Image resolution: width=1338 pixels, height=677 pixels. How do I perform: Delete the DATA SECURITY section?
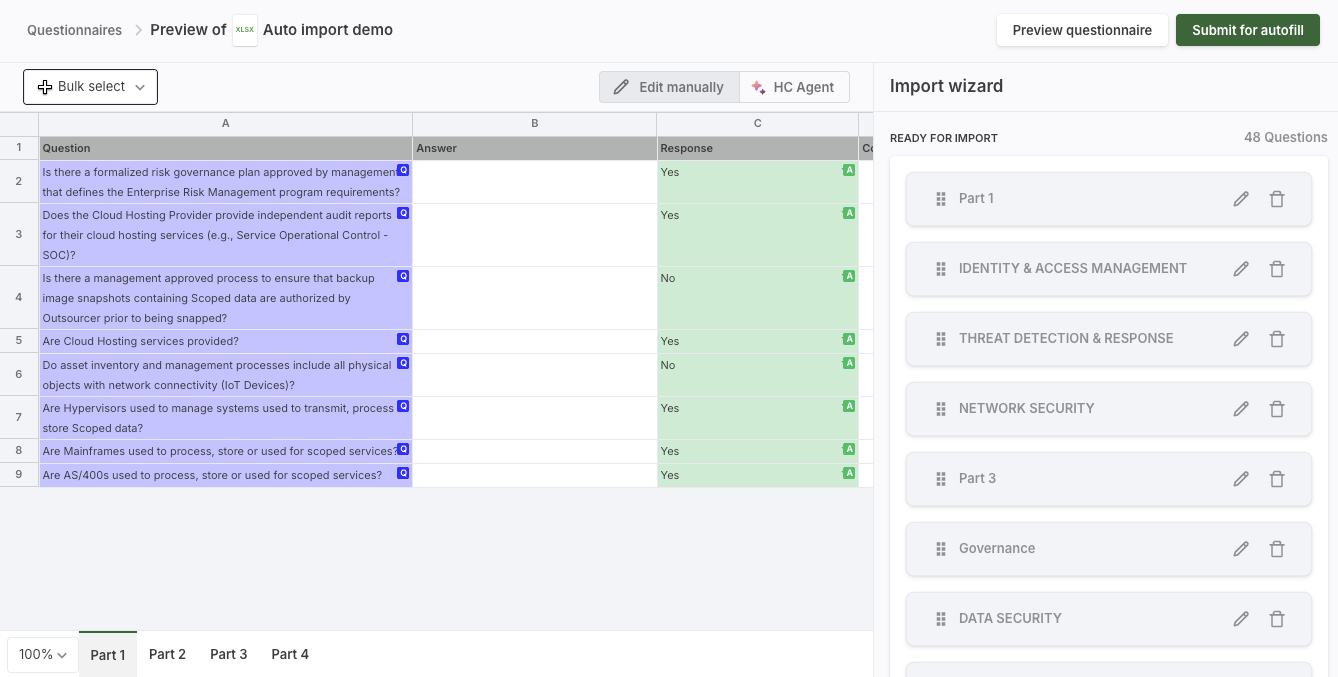click(x=1277, y=619)
